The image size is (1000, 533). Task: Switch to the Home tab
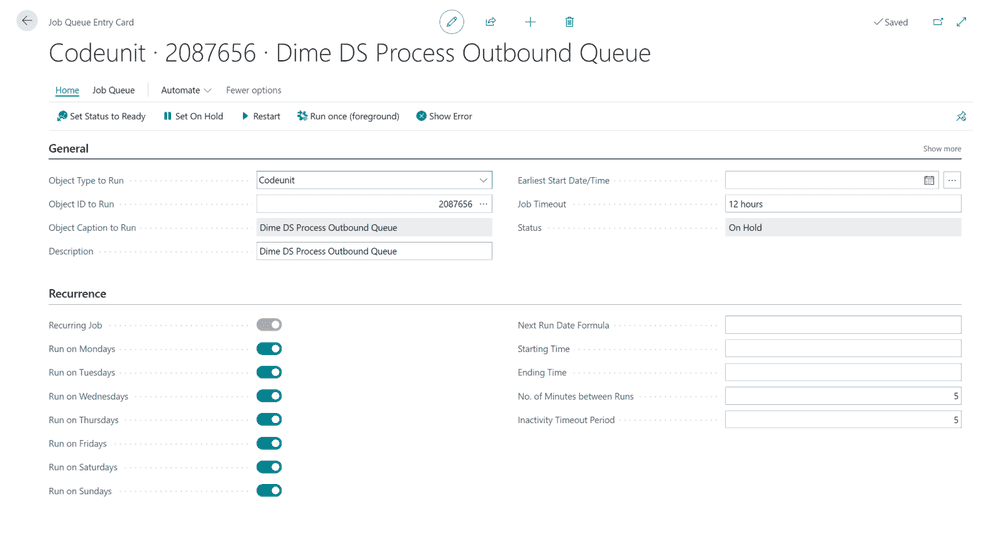pos(67,90)
